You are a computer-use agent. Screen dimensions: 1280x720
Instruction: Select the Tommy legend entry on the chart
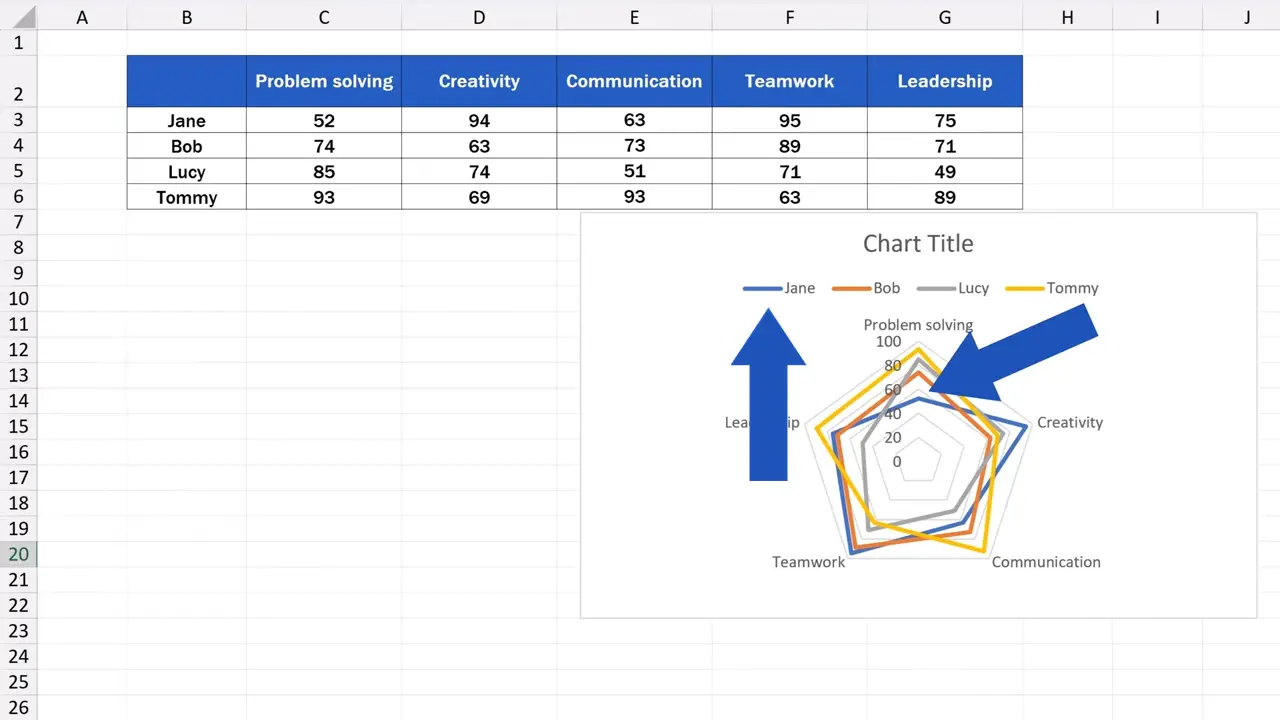(x=1072, y=288)
